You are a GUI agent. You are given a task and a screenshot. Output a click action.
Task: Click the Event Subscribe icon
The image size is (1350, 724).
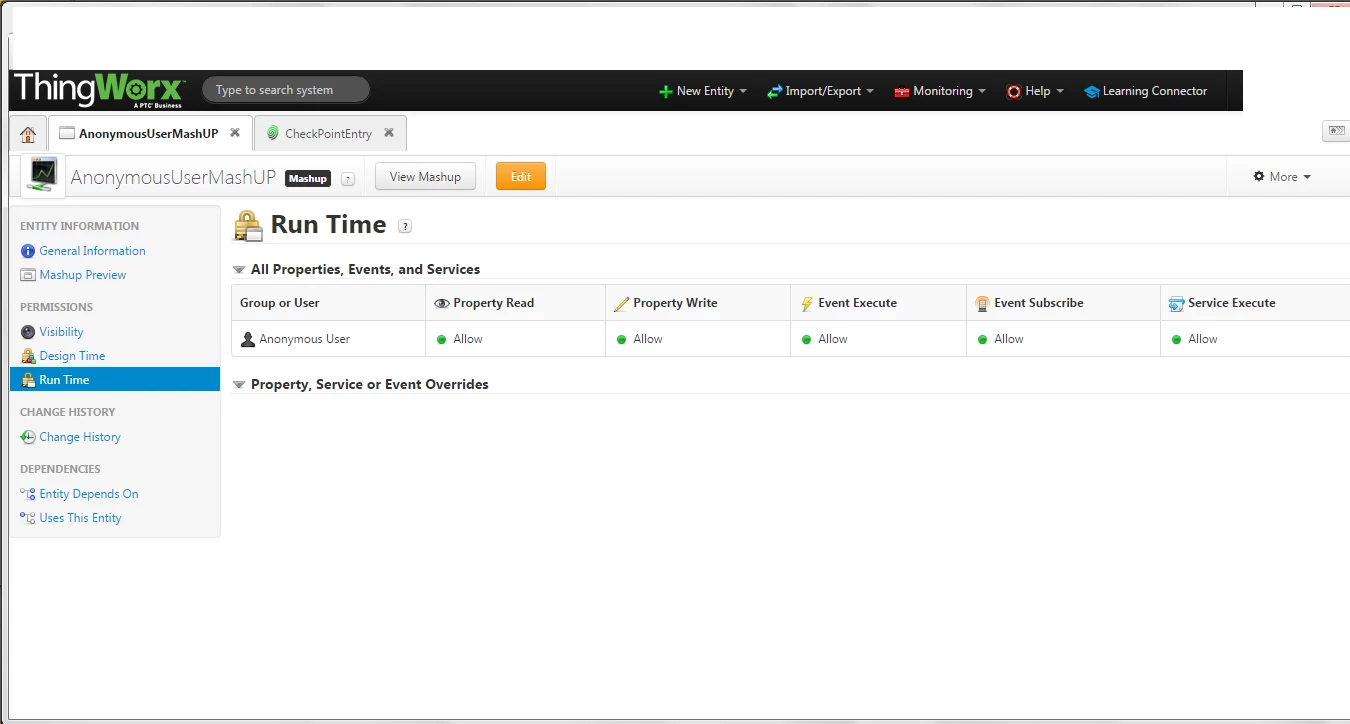tap(982, 303)
